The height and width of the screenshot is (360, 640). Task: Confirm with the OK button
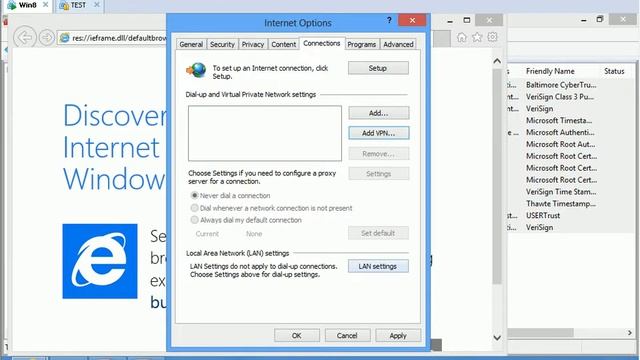tap(297, 336)
